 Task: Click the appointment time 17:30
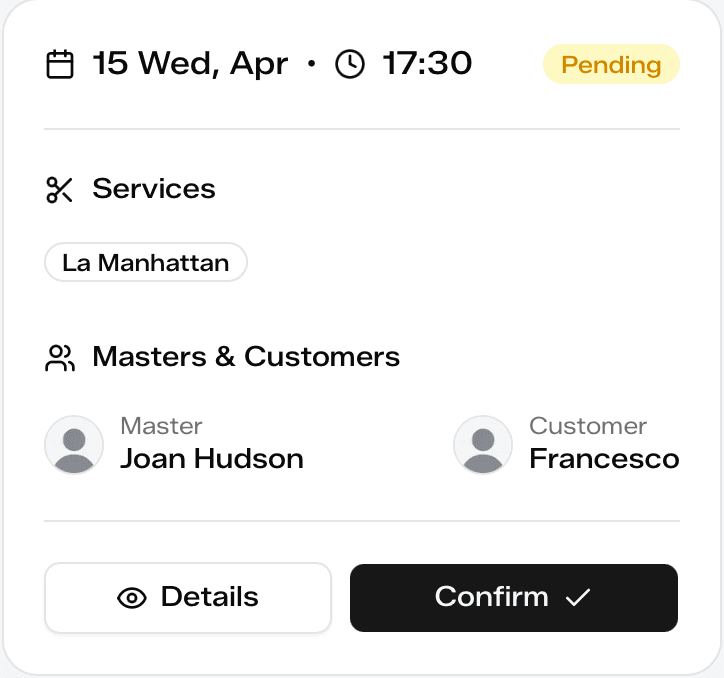[x=428, y=65]
